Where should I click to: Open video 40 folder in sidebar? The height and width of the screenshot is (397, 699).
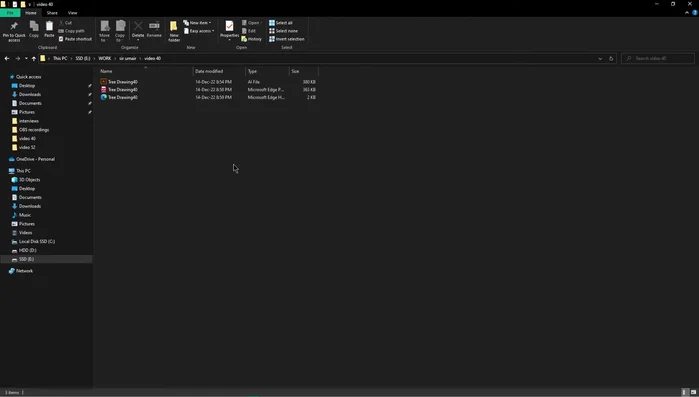coord(27,139)
